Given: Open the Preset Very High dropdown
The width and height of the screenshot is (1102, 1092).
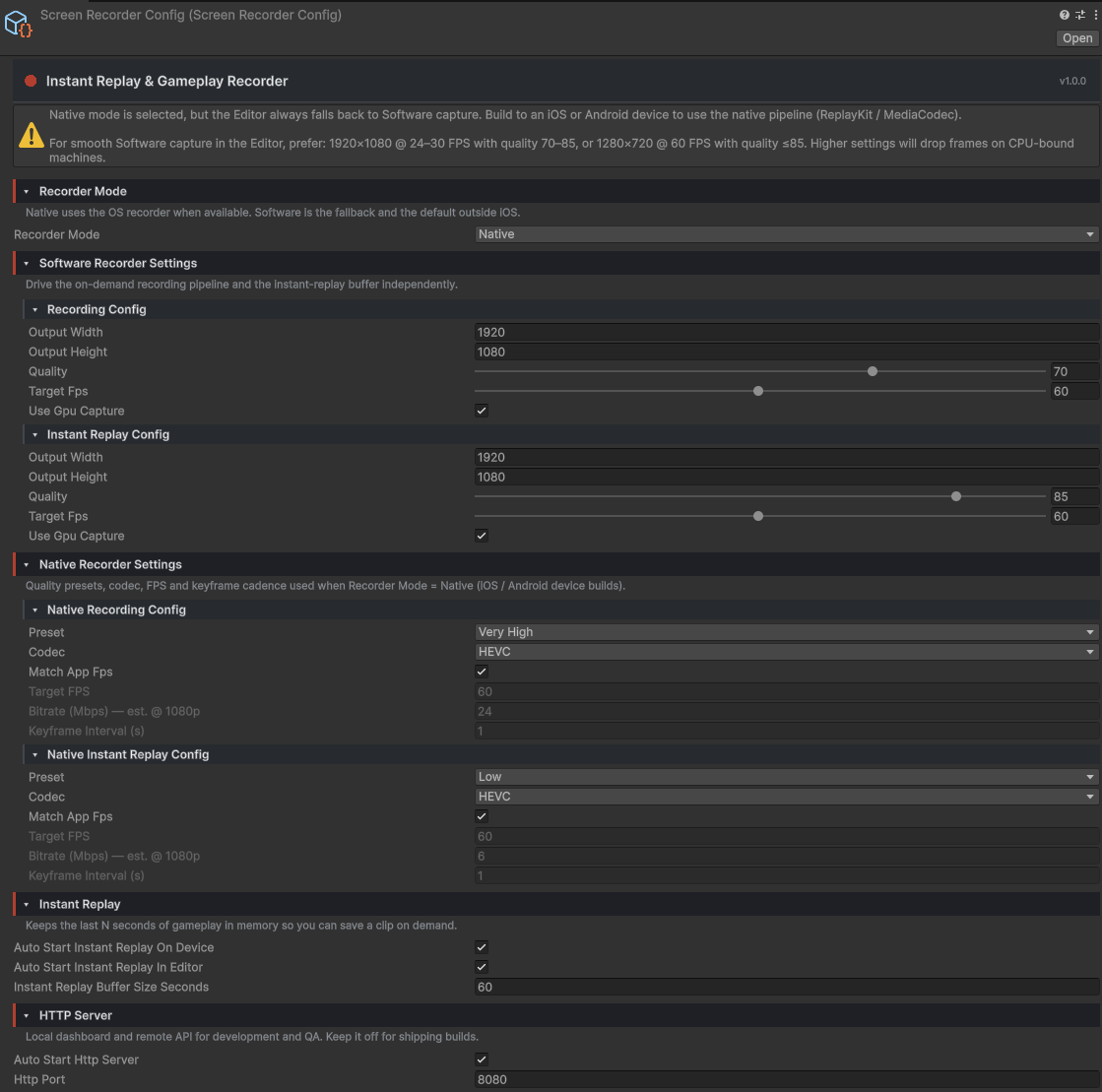Looking at the screenshot, I should tap(787, 632).
